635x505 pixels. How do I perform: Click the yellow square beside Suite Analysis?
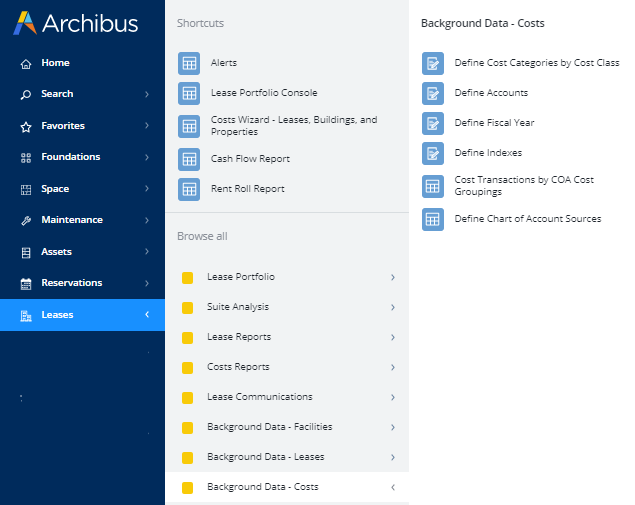coord(187,307)
